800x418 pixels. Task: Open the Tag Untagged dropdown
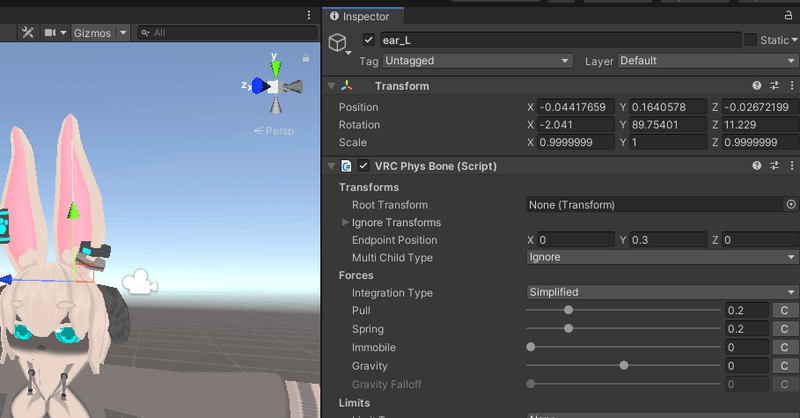(478, 61)
